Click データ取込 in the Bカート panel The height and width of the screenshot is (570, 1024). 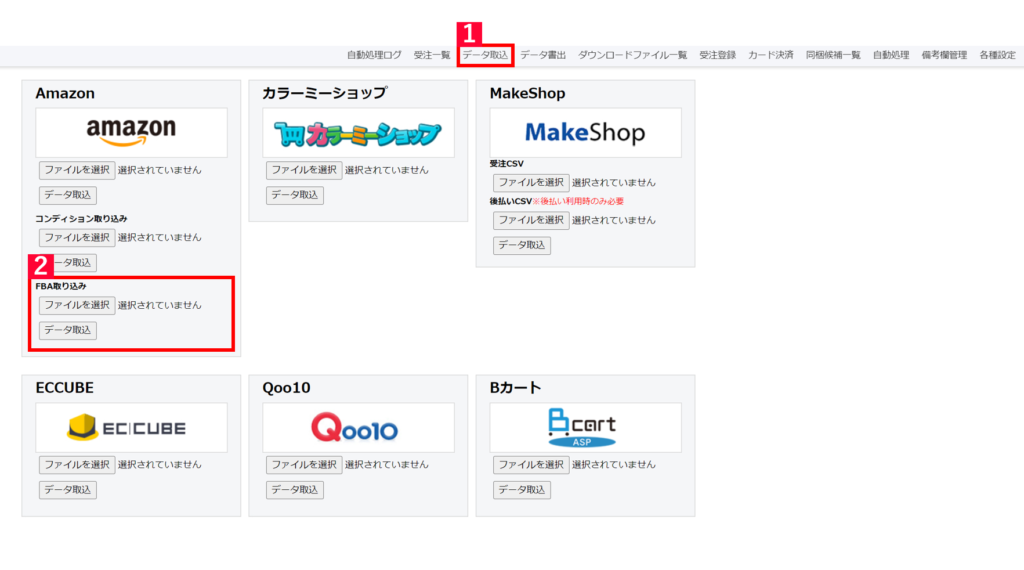(522, 490)
